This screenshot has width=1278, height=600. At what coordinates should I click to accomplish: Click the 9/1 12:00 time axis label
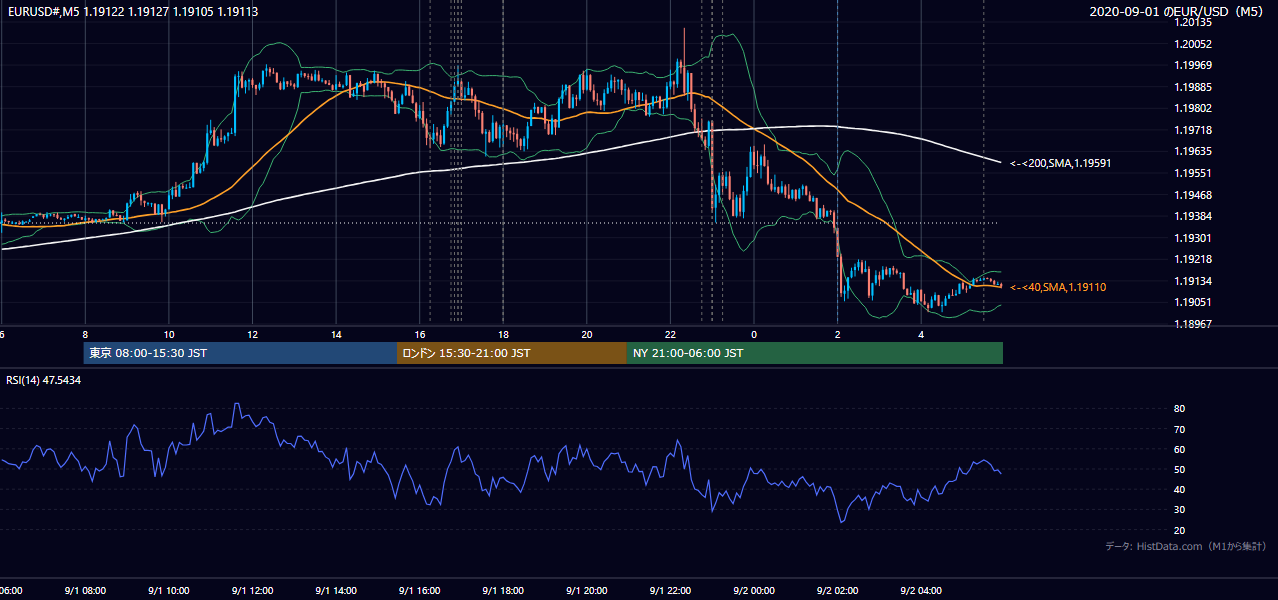click(252, 591)
